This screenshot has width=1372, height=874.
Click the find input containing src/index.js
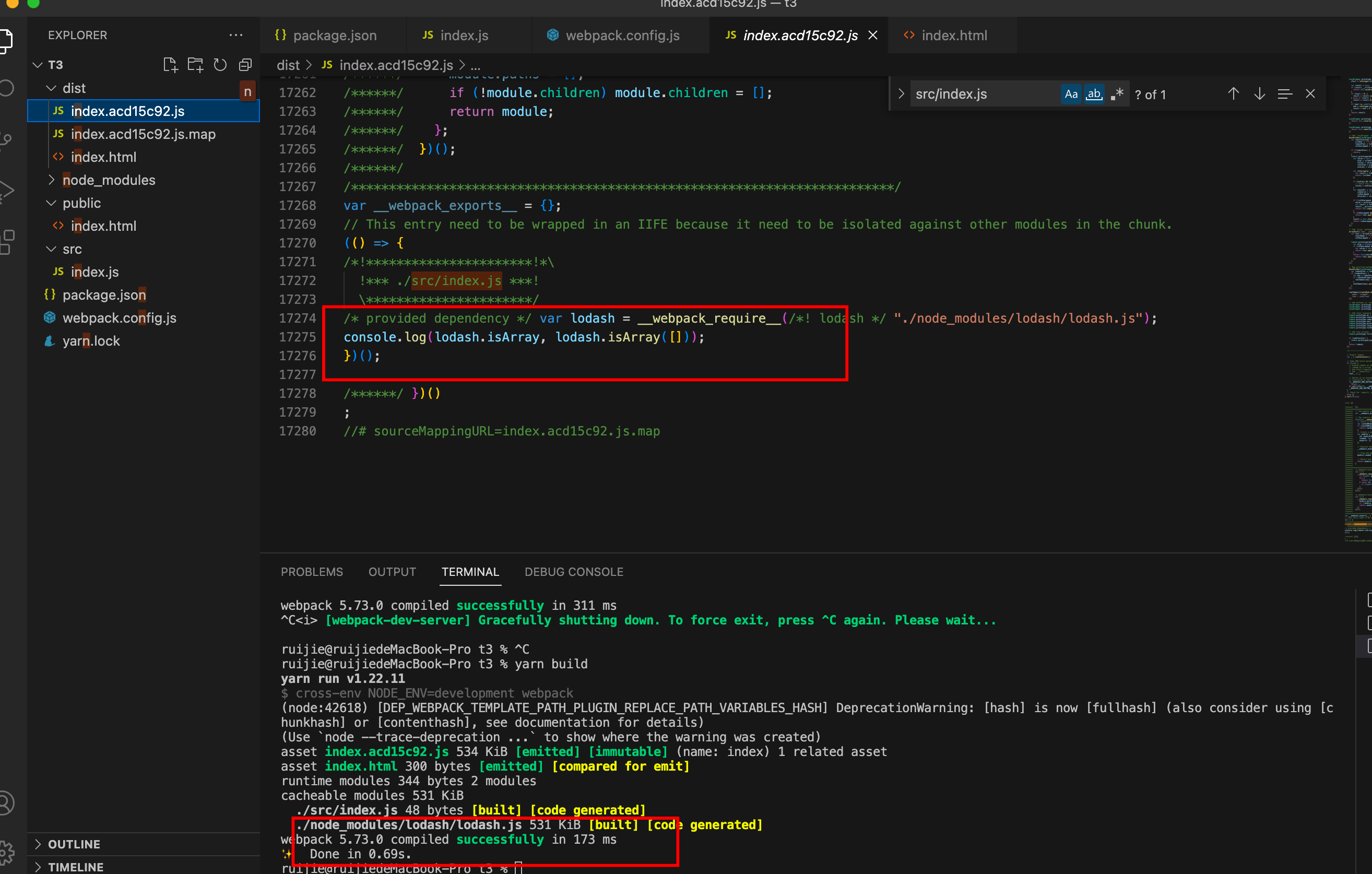986,94
